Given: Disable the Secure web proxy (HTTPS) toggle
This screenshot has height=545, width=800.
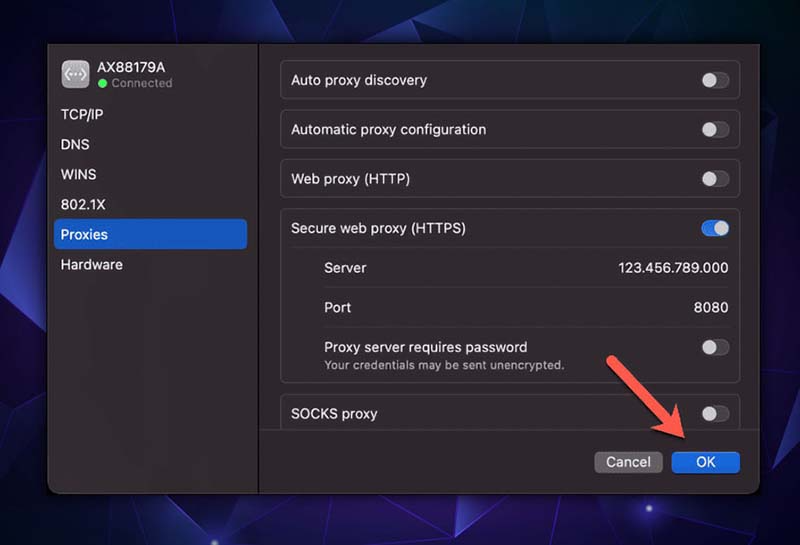Looking at the screenshot, I should click(715, 228).
